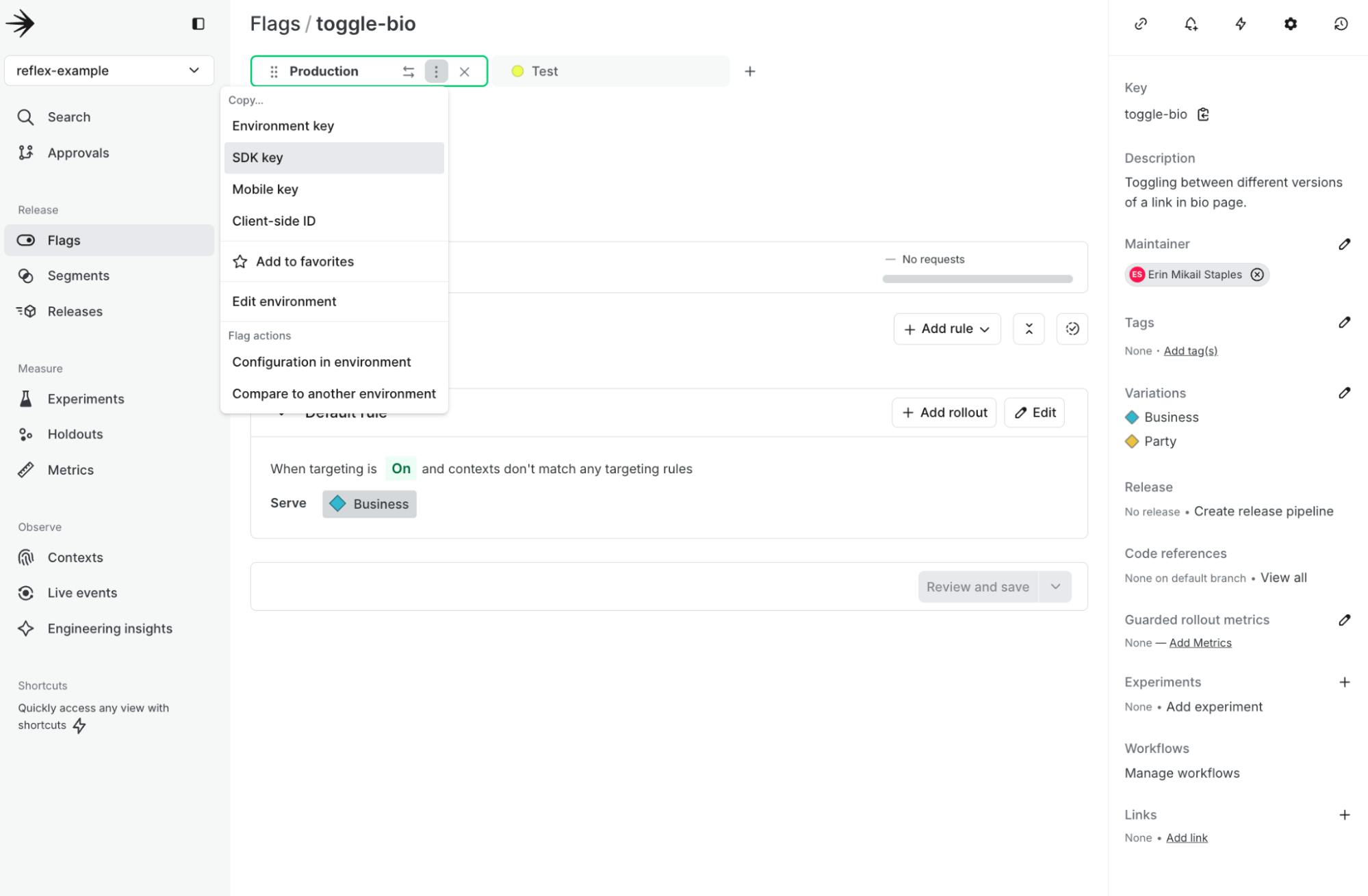Click the blue Business variation swatch
Image resolution: width=1368 pixels, height=896 pixels.
click(1132, 417)
